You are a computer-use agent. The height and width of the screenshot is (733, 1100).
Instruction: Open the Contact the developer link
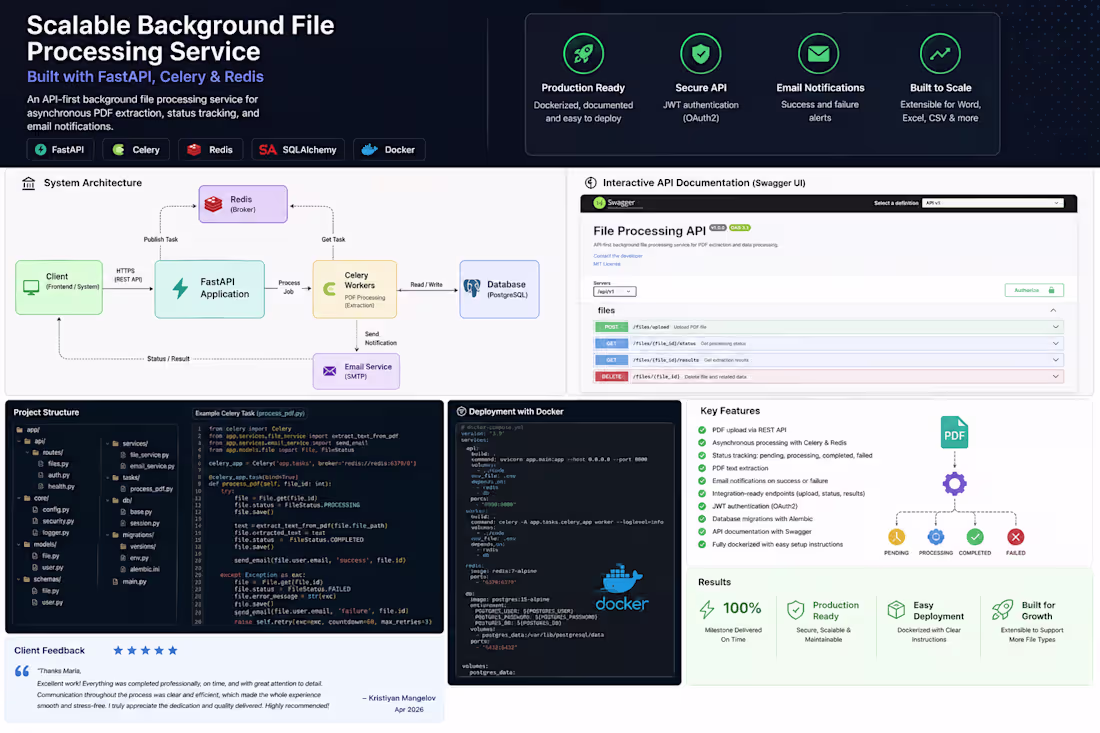(x=617, y=256)
